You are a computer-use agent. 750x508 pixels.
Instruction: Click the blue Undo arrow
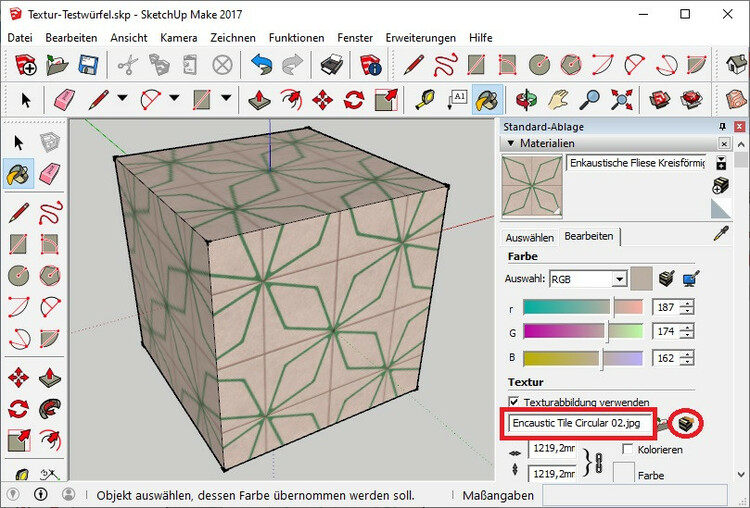(261, 65)
